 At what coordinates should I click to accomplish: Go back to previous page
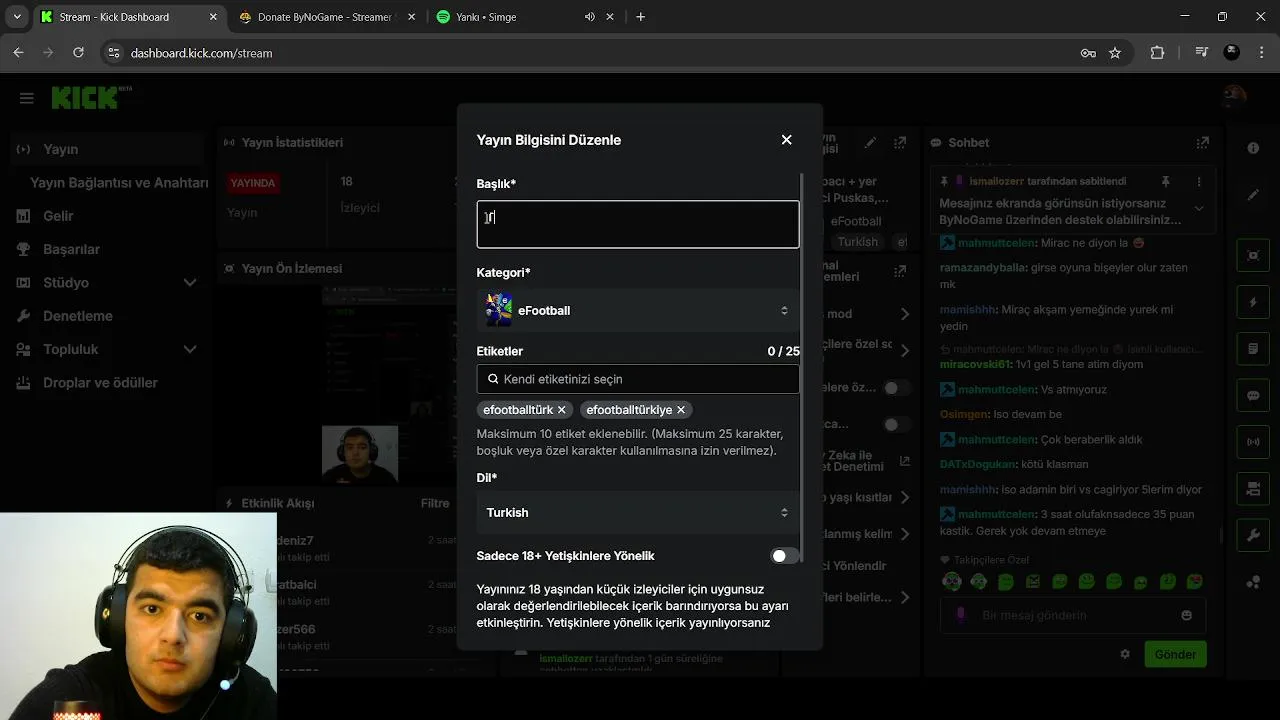18,53
